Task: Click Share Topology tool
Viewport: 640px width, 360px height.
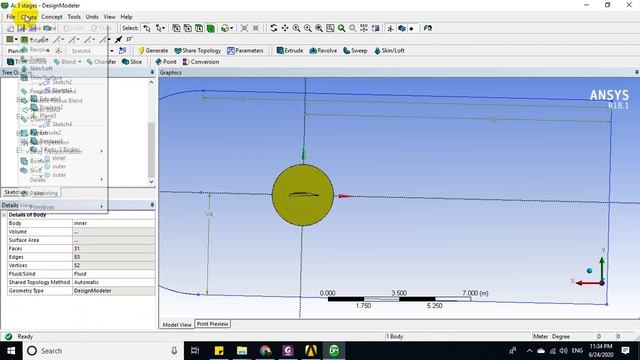Action: click(198, 51)
